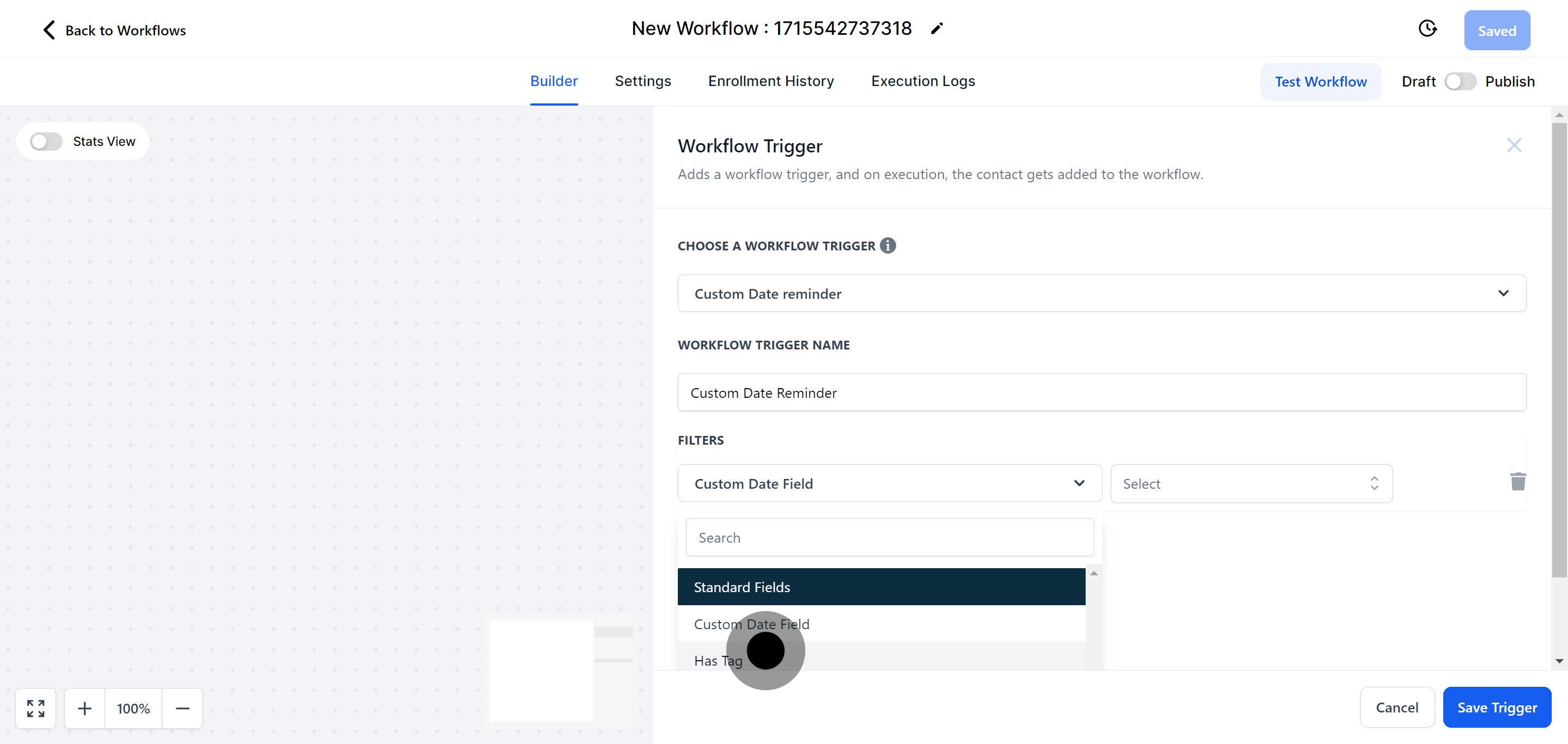
Task: Click the Search field in the filter list
Action: click(x=889, y=538)
